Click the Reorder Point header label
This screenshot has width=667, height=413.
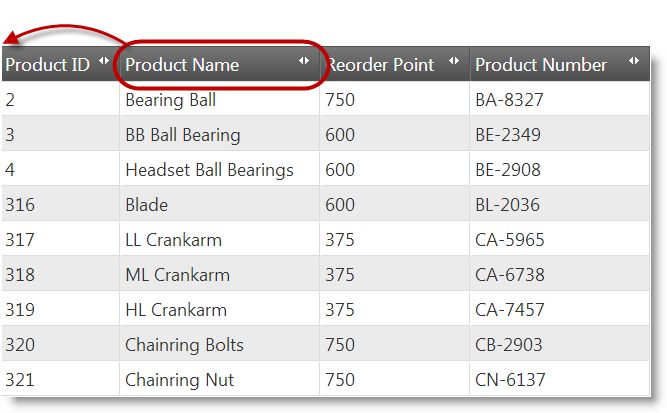(382, 65)
